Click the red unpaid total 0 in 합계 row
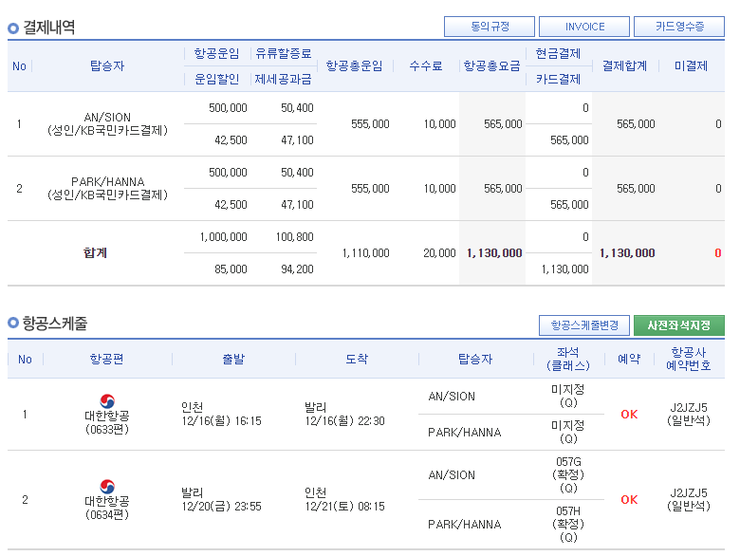The image size is (740, 556). (717, 253)
